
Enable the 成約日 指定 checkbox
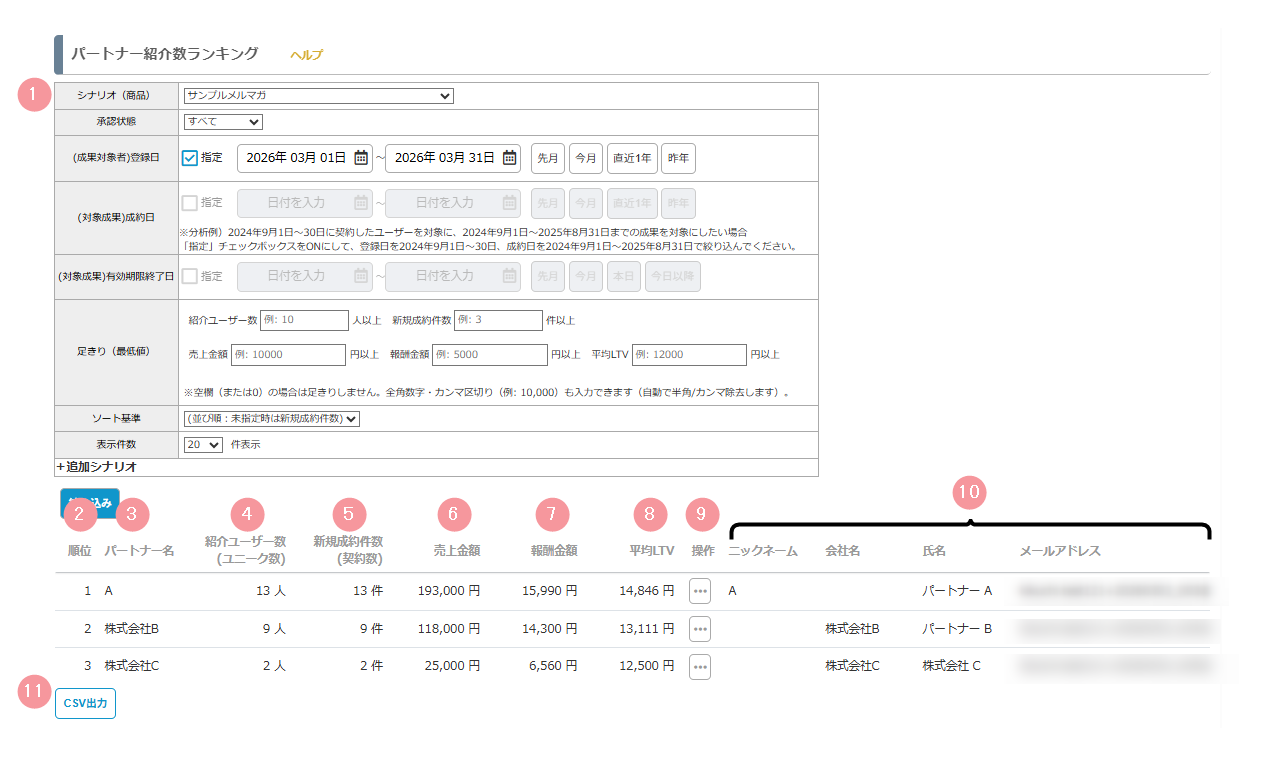point(190,203)
